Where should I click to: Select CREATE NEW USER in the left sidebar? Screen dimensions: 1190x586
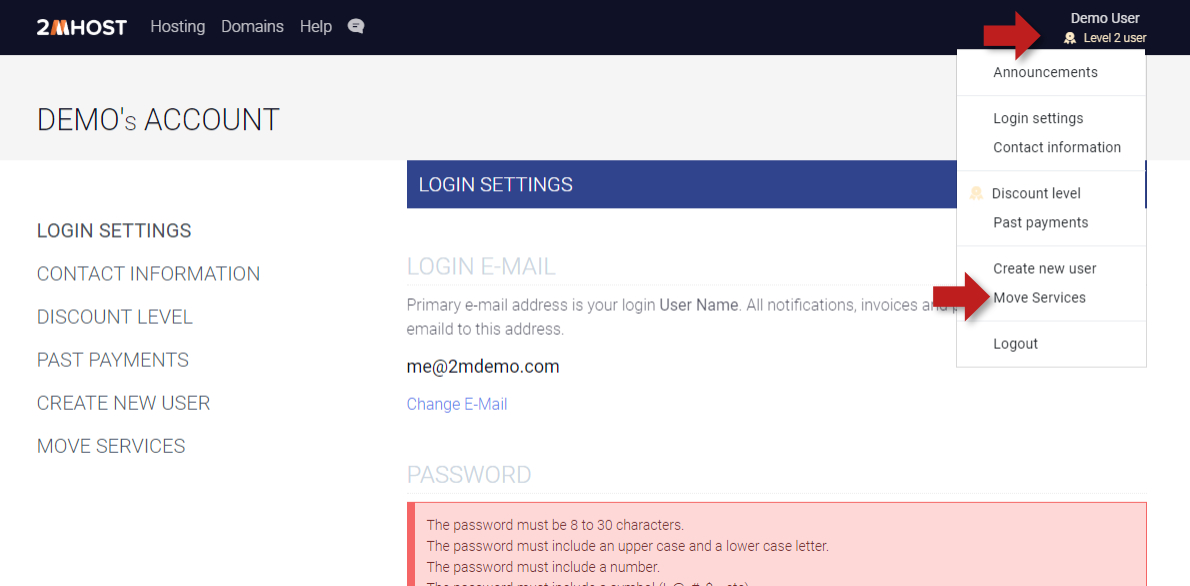[x=123, y=403]
